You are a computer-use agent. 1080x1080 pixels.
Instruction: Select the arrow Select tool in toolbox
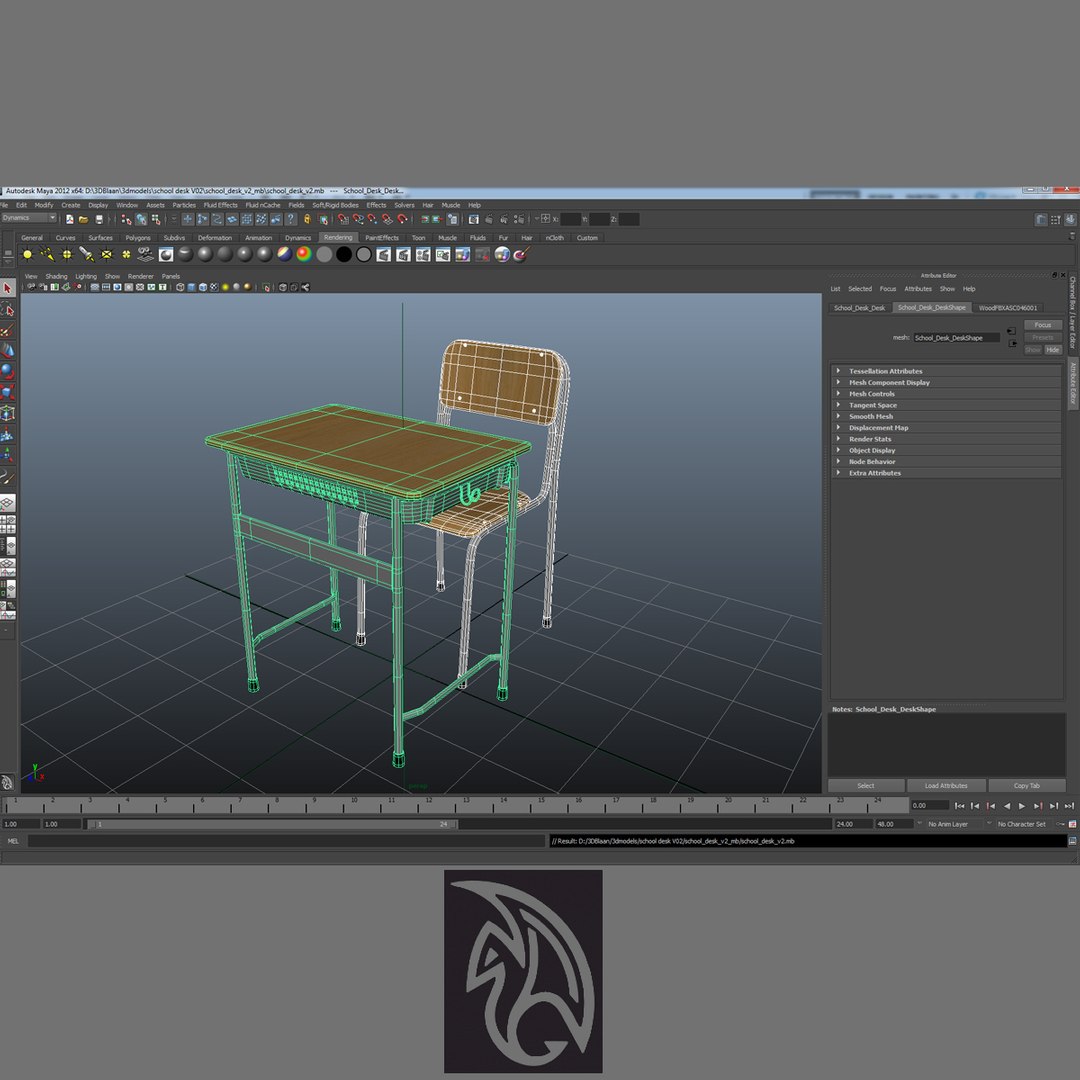pos(8,289)
